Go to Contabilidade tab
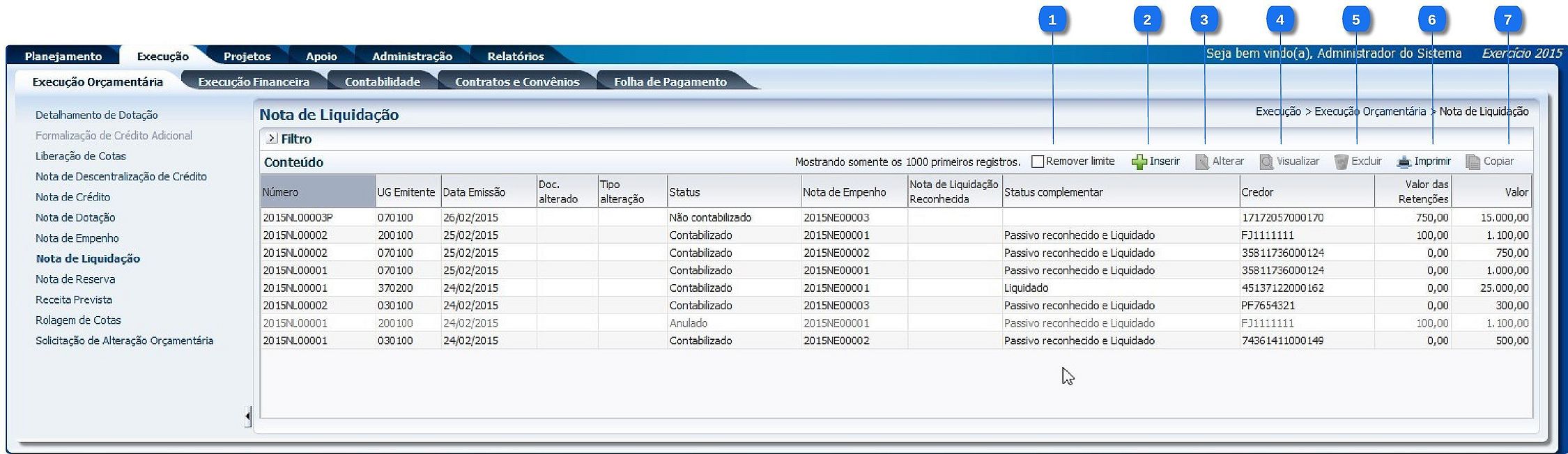Screen dimensions: 1568x454 [x=382, y=81]
